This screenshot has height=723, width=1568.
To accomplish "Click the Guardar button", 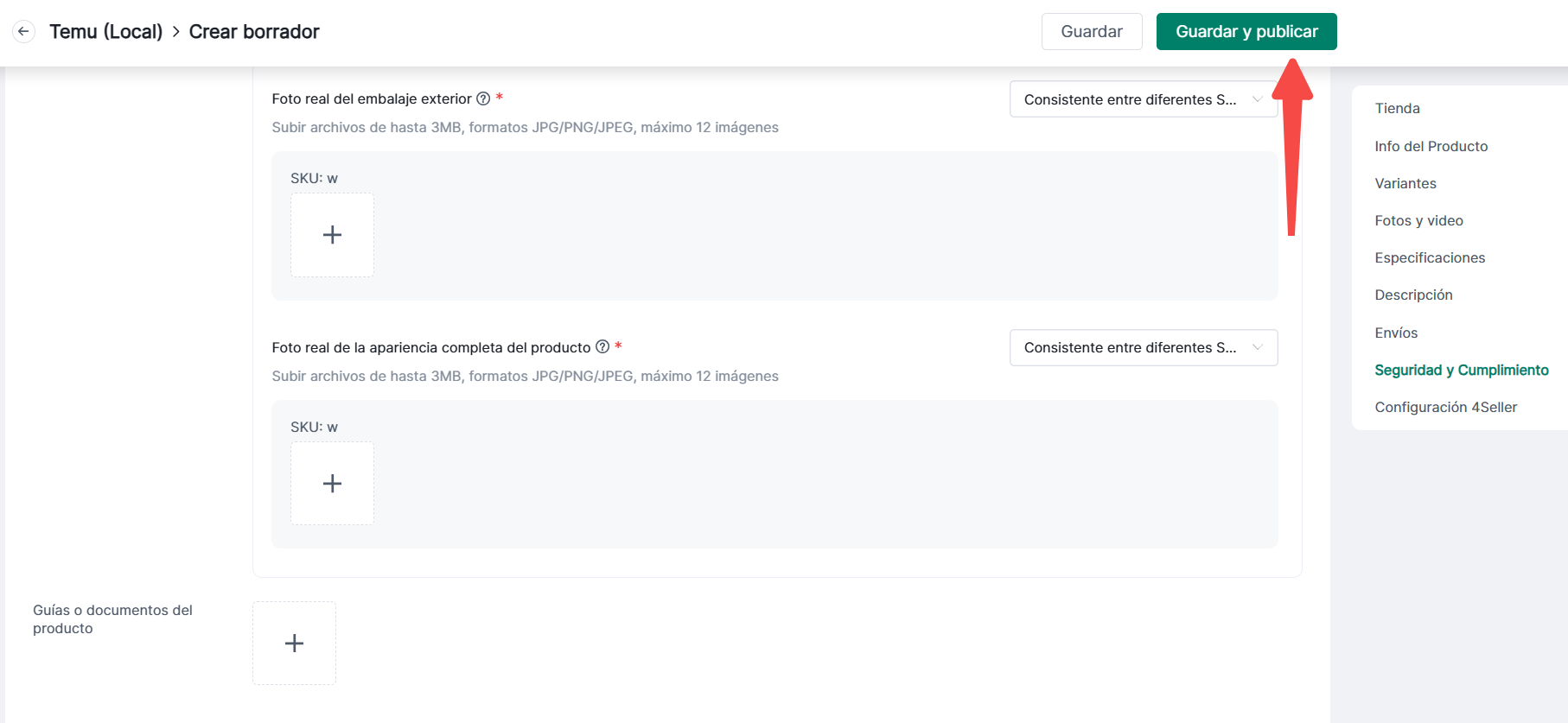I will point(1091,32).
